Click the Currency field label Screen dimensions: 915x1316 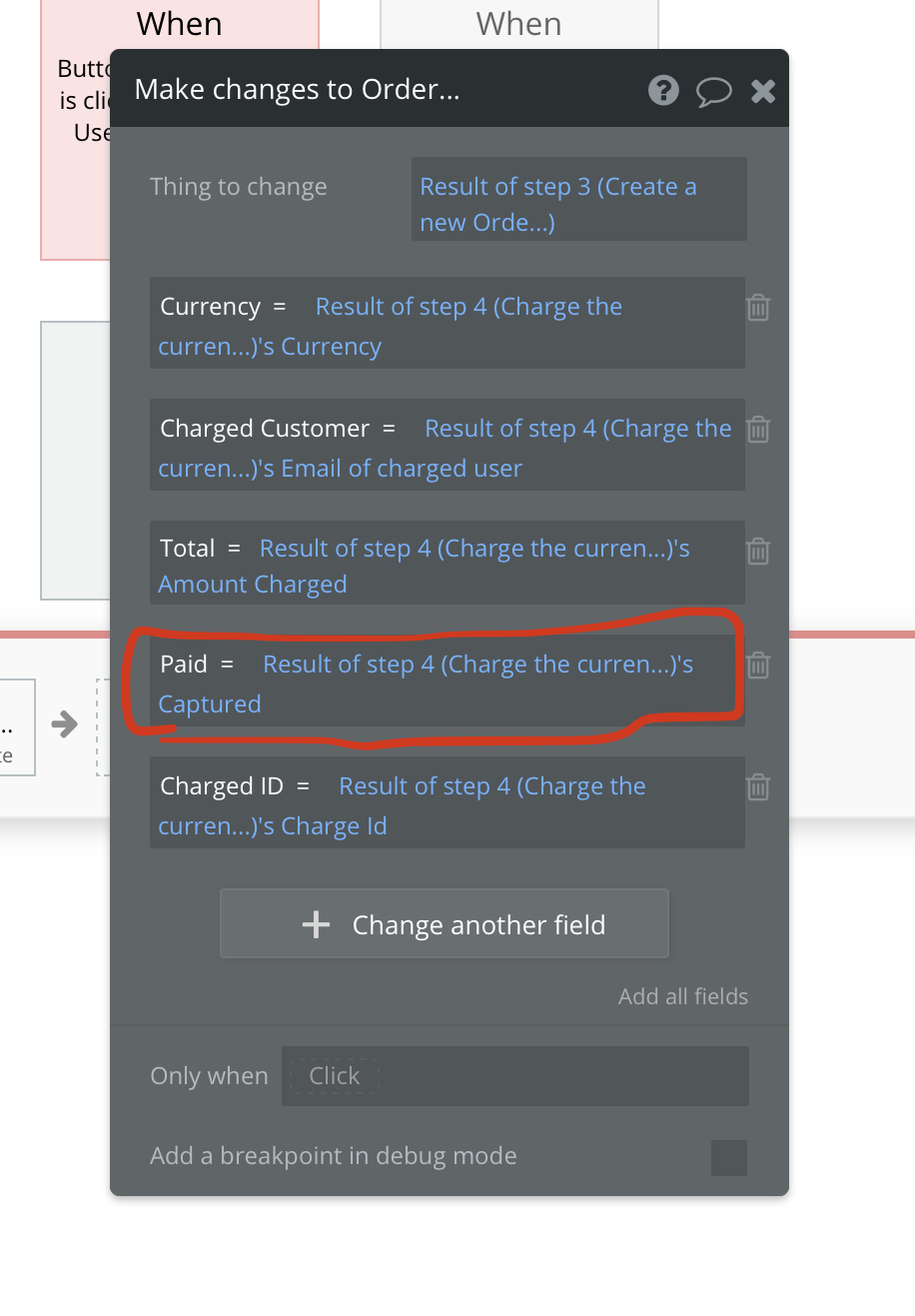(x=211, y=307)
